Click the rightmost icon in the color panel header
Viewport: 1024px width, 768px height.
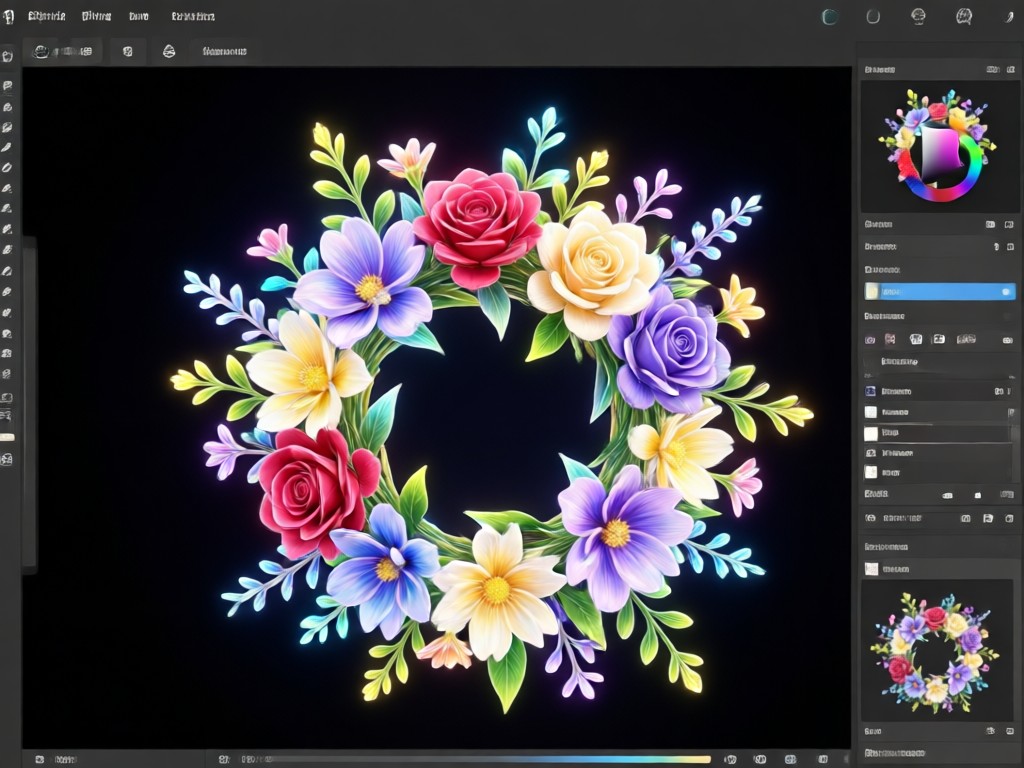1011,69
